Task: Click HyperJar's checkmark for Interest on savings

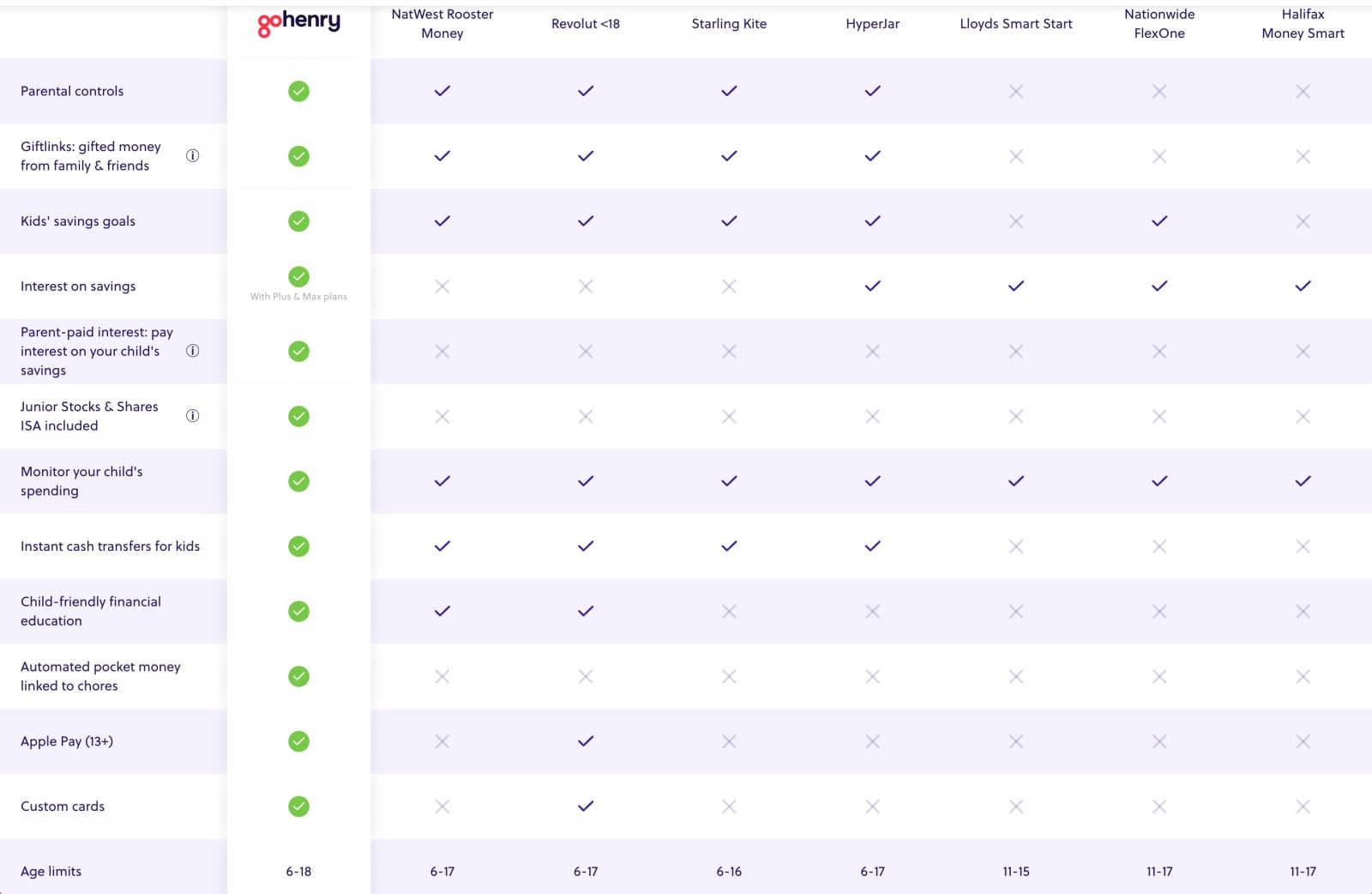Action: click(x=872, y=286)
